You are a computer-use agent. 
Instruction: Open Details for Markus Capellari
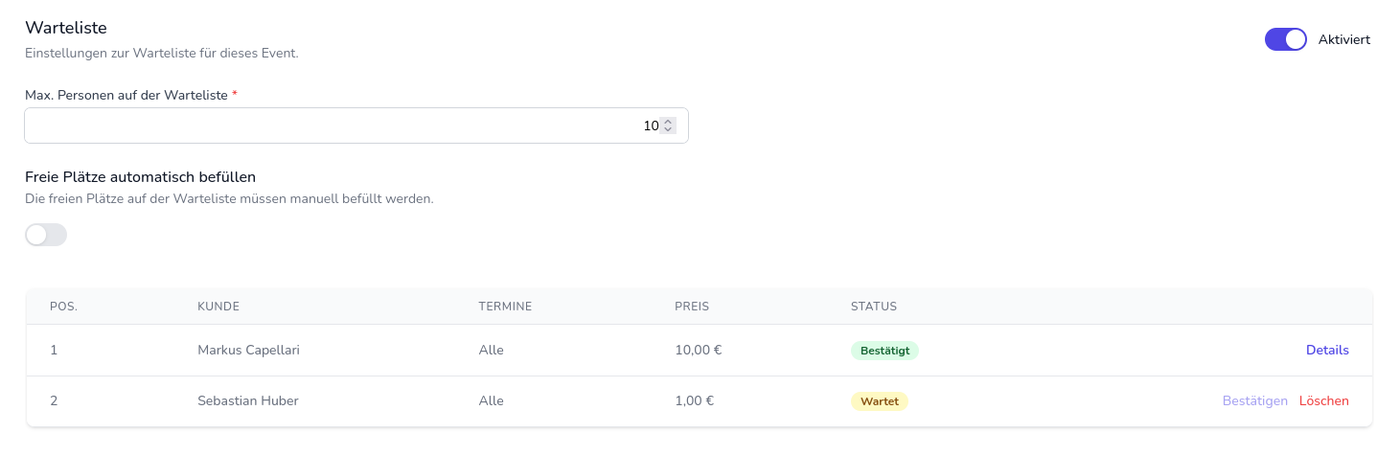click(x=1327, y=350)
